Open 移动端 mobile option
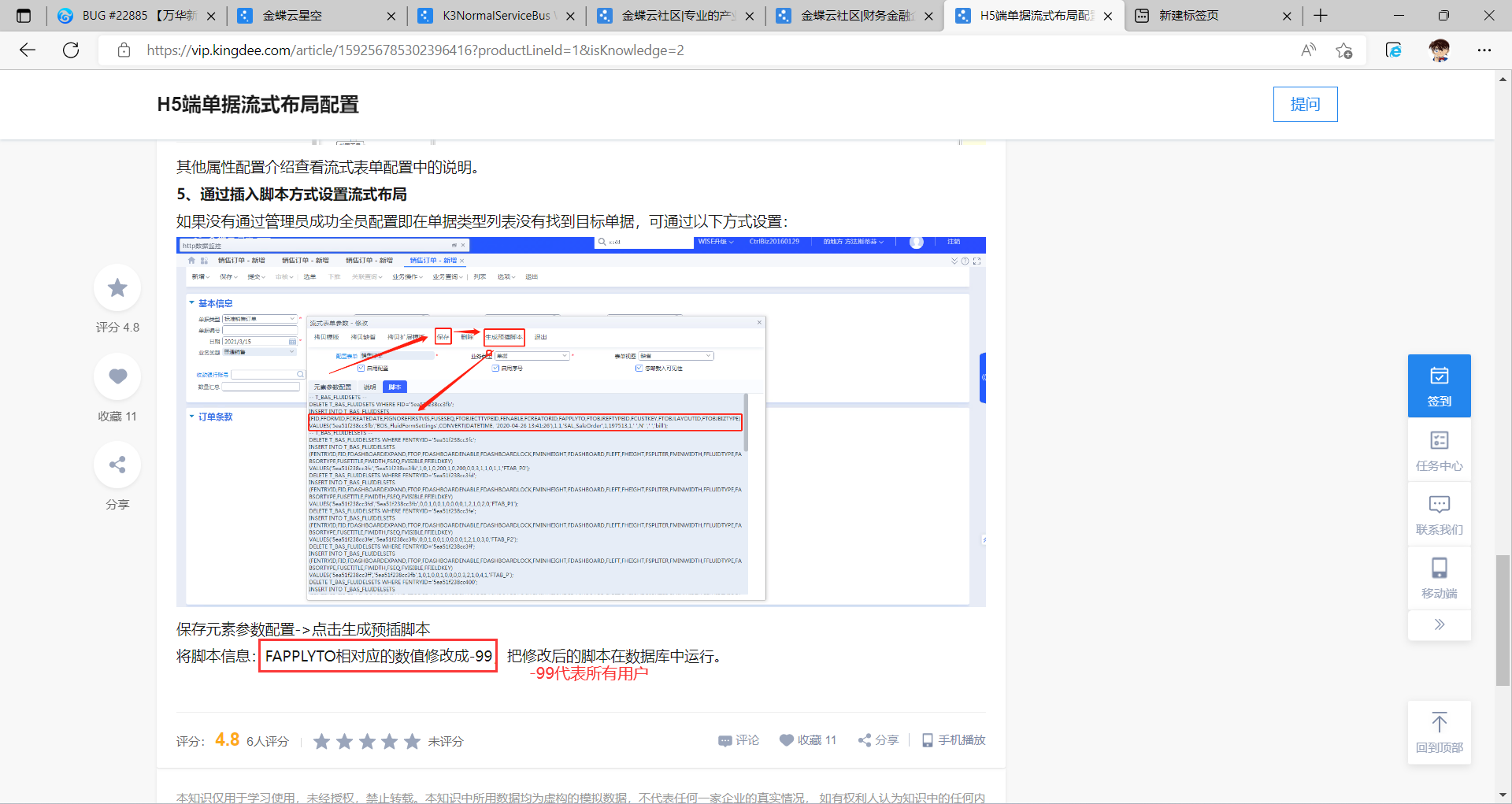The image size is (1512, 804). tap(1440, 578)
